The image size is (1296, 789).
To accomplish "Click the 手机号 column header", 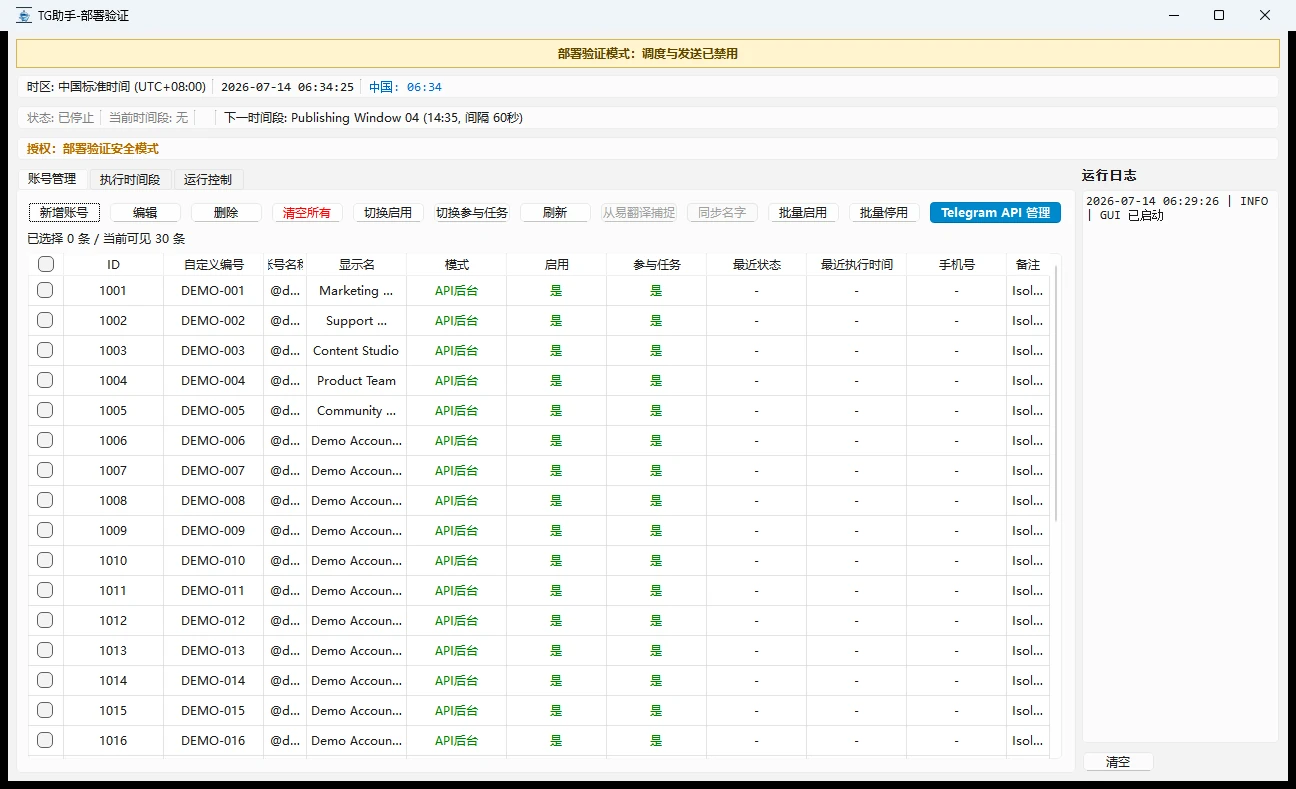I will 957,265.
